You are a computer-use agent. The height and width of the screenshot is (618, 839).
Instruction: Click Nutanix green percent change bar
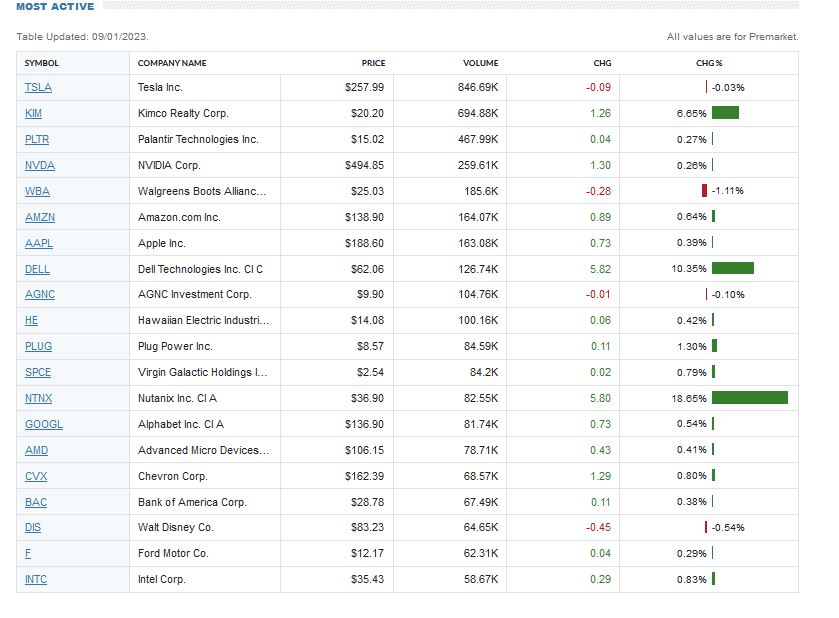pyautogui.click(x=749, y=398)
